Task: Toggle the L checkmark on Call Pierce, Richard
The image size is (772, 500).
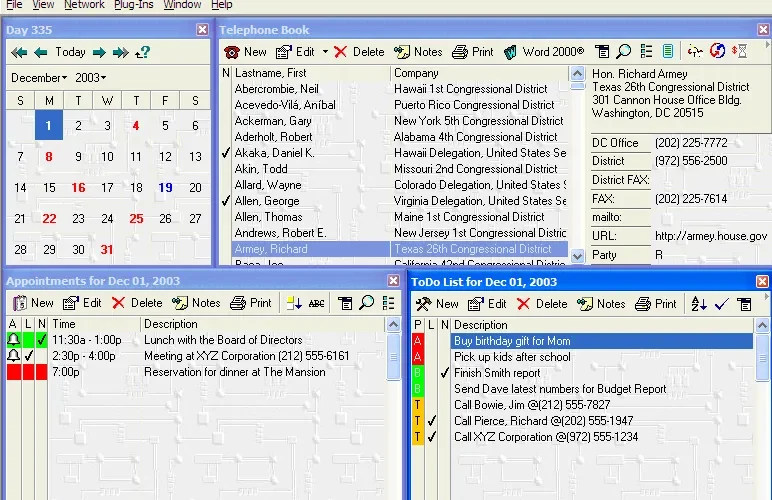Action: [432, 421]
